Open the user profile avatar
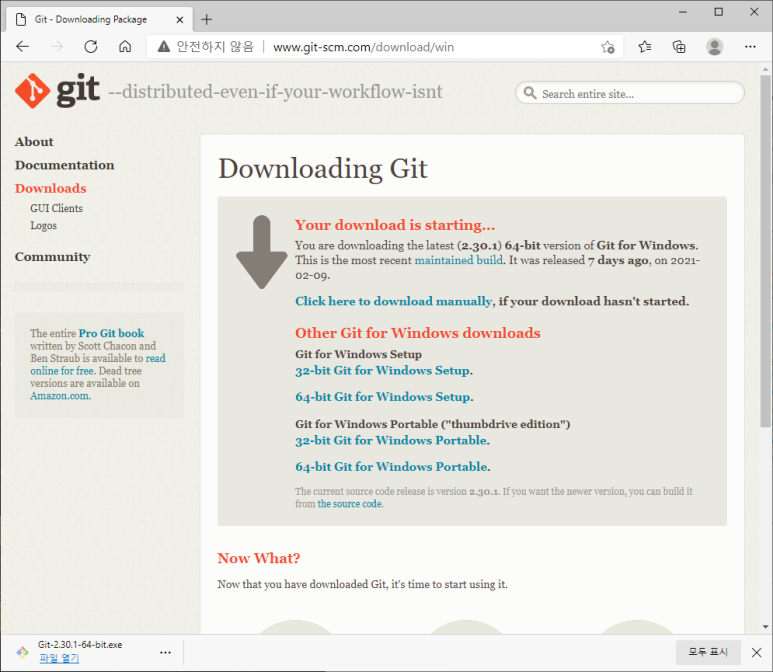Screen dimensions: 773x672 click(x=714, y=47)
